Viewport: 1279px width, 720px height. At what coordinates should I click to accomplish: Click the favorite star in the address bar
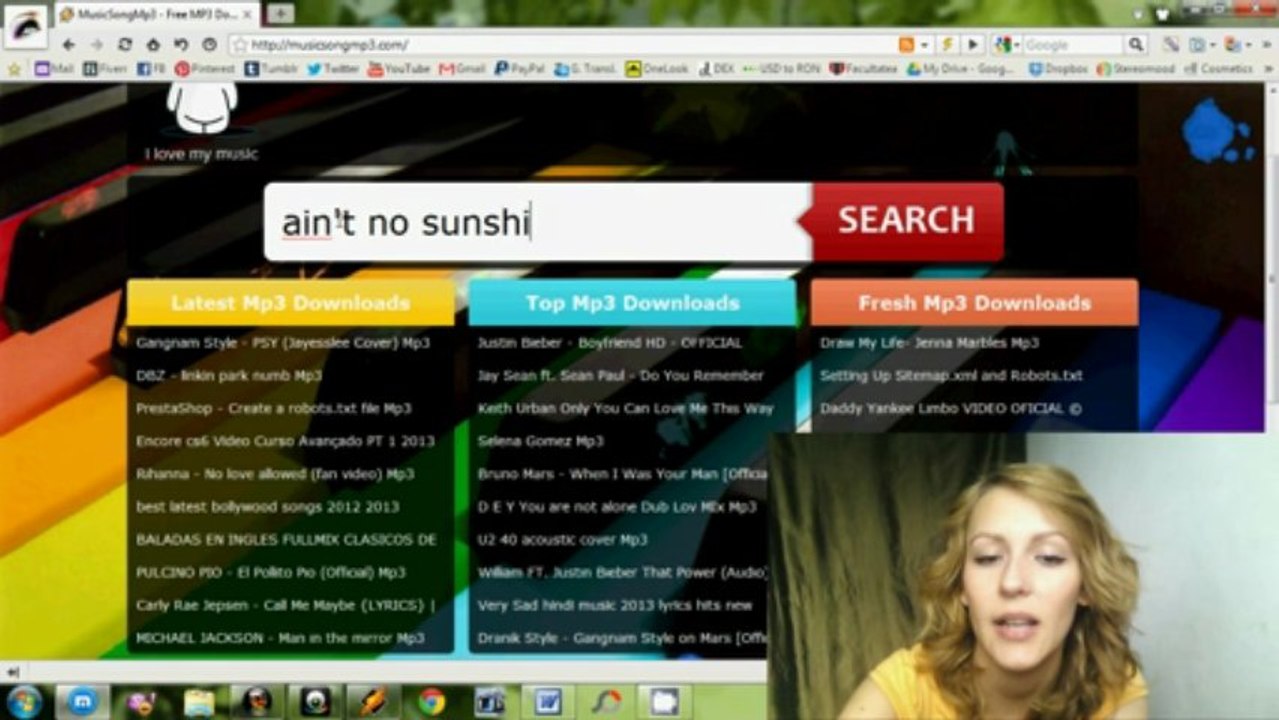coord(240,45)
